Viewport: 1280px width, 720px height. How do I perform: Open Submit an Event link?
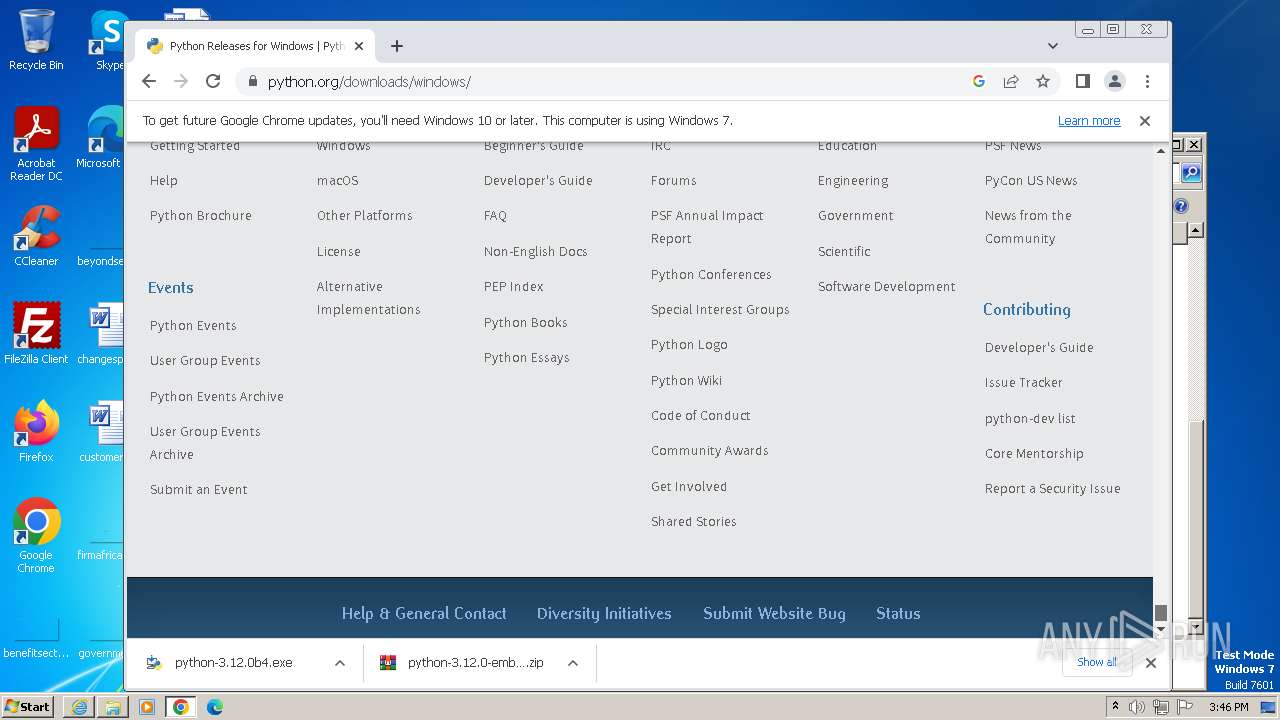(x=199, y=490)
